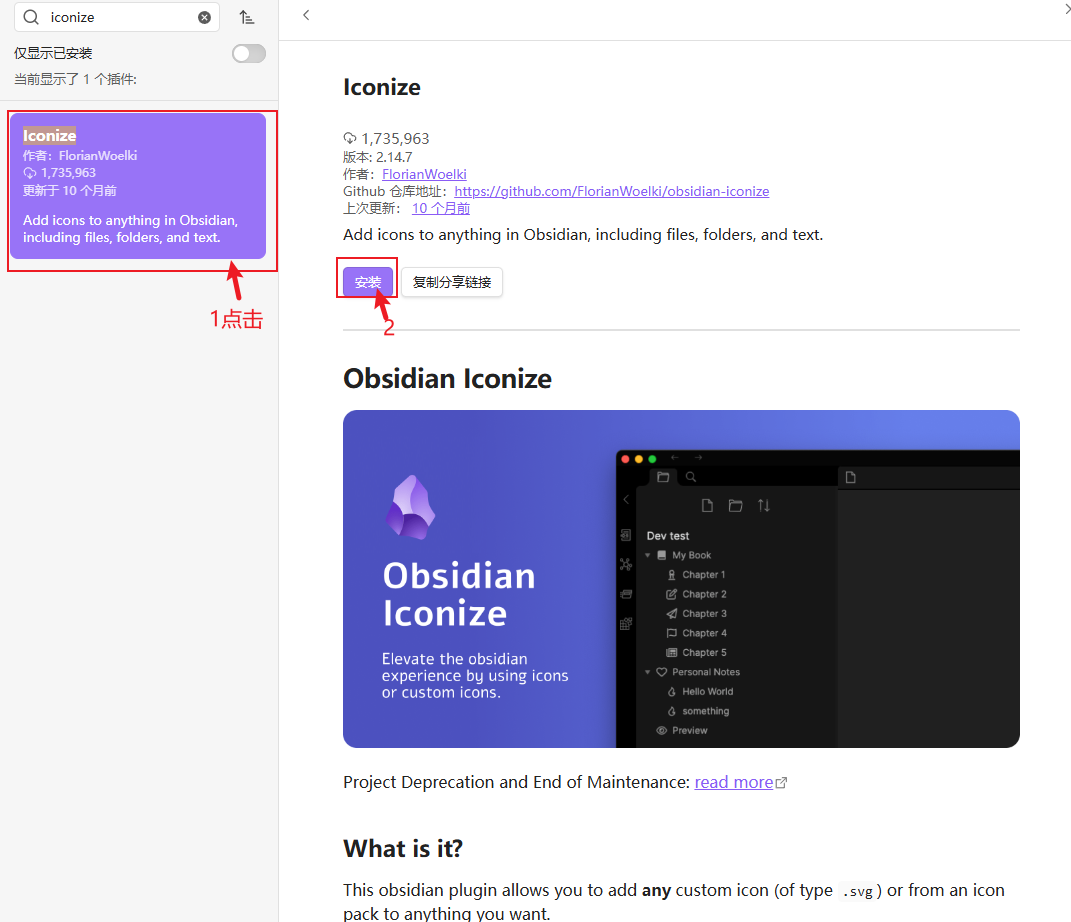
Task: Collapse the My Book folder in banner
Action: point(648,555)
